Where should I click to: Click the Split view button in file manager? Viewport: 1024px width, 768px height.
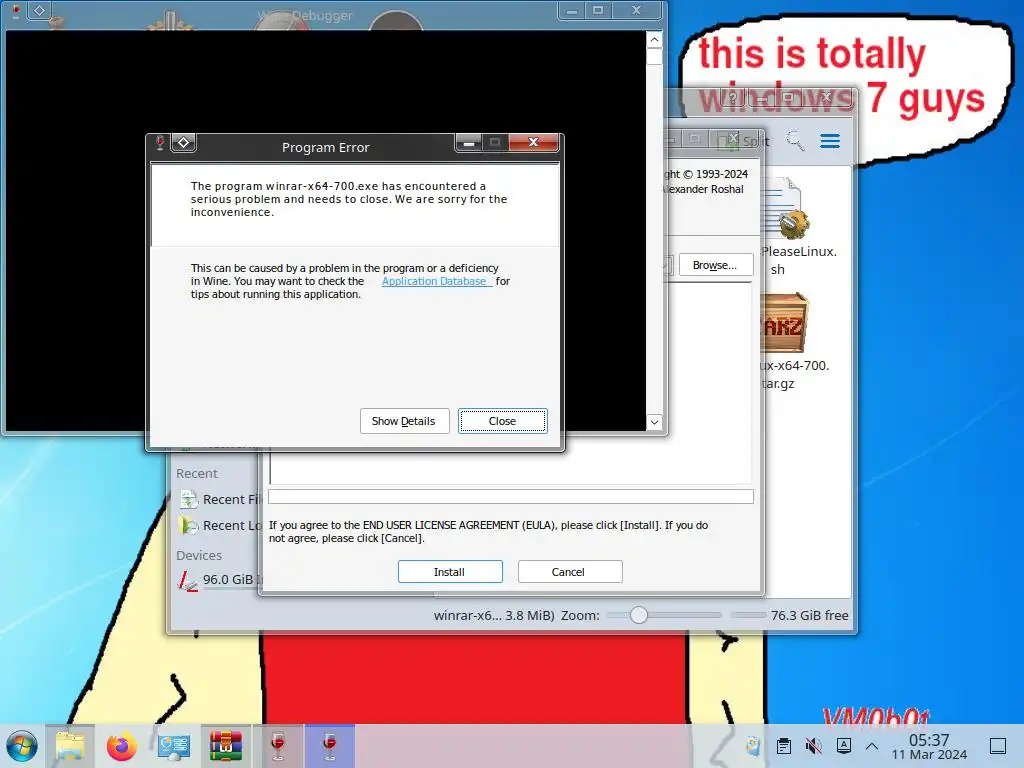[744, 141]
